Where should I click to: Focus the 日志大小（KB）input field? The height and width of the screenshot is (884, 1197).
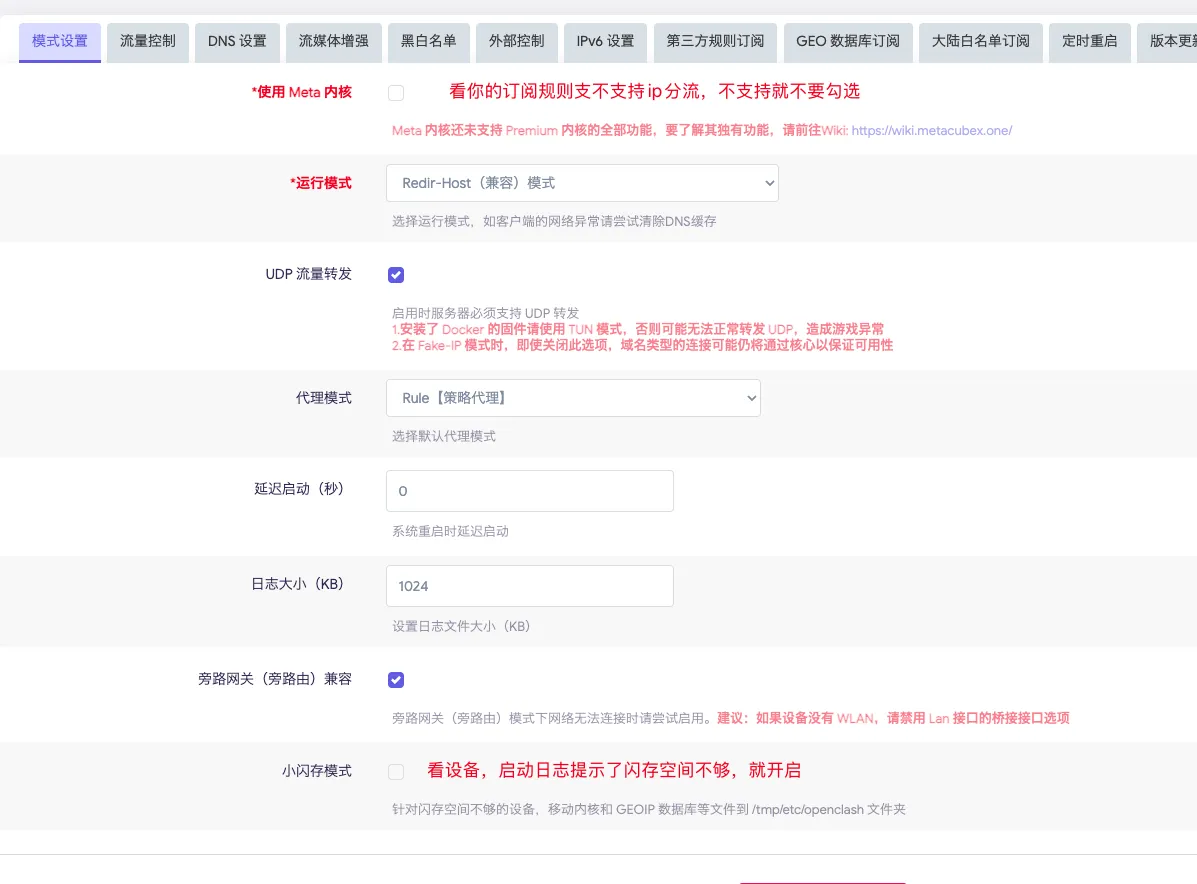click(x=529, y=586)
